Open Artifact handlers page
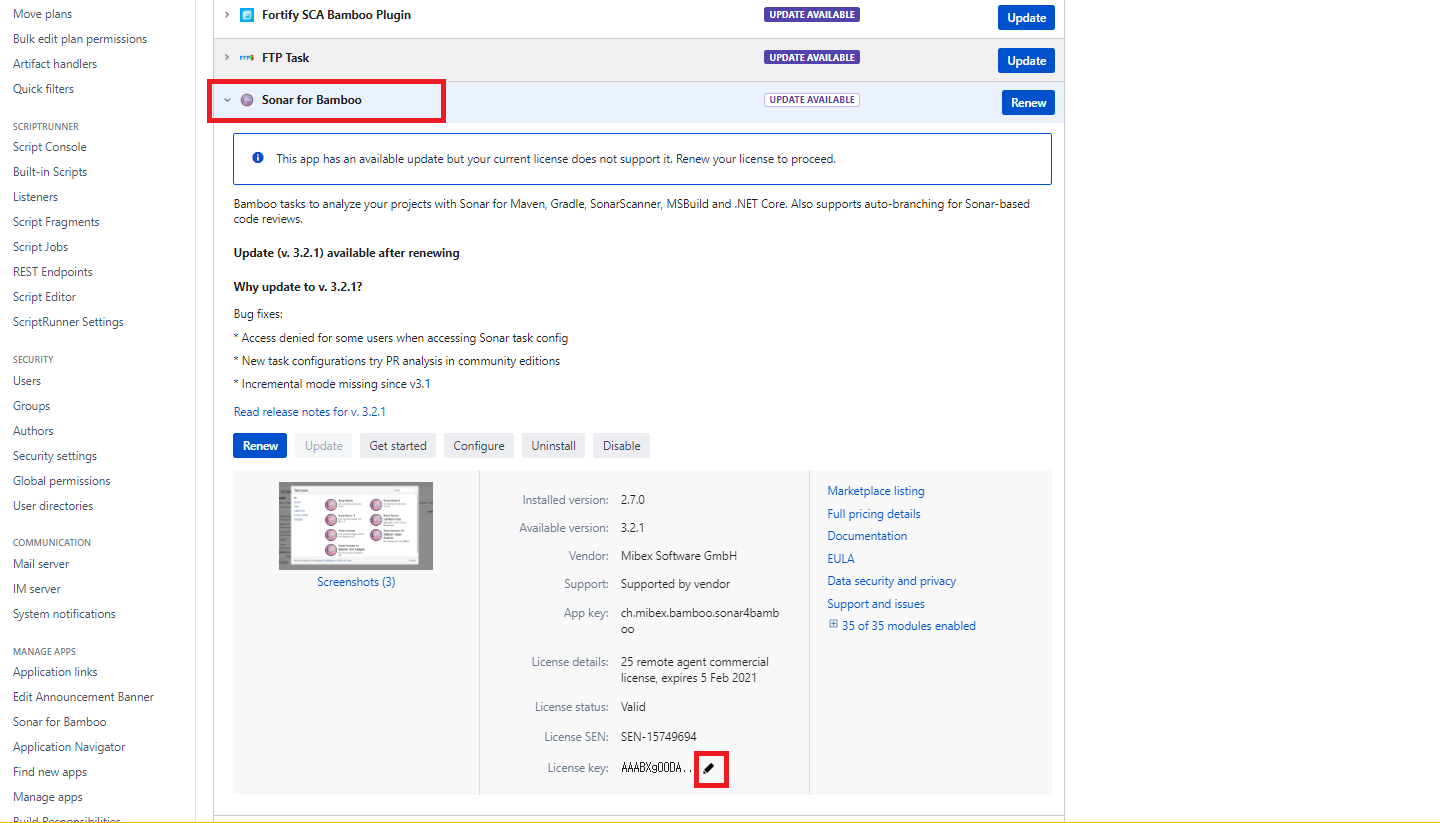1440x823 pixels. (x=55, y=64)
